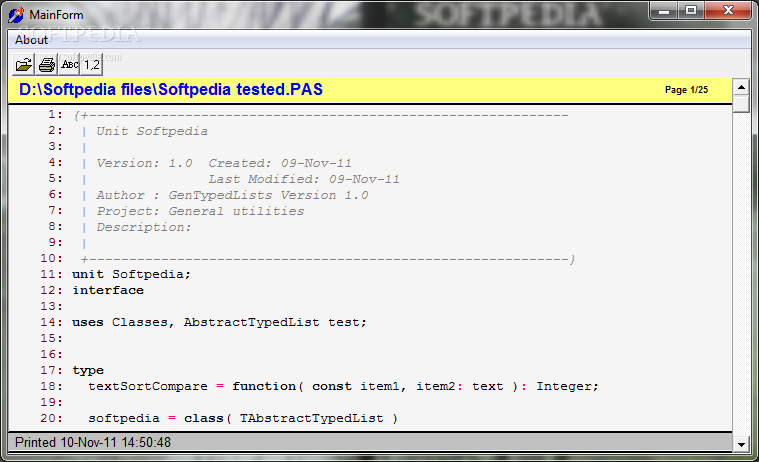This screenshot has height=462, width=759.
Task: Click line number '10:'
Action: (x=51, y=259)
